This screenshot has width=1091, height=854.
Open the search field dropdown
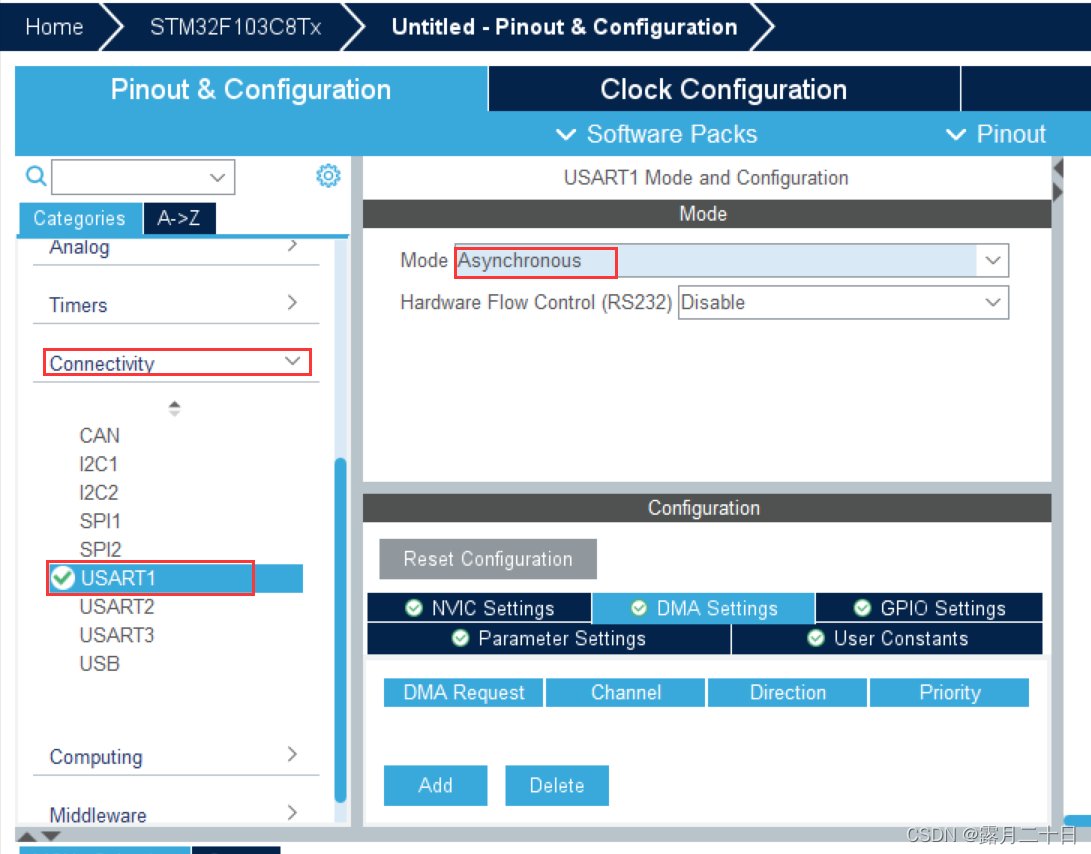(218, 177)
